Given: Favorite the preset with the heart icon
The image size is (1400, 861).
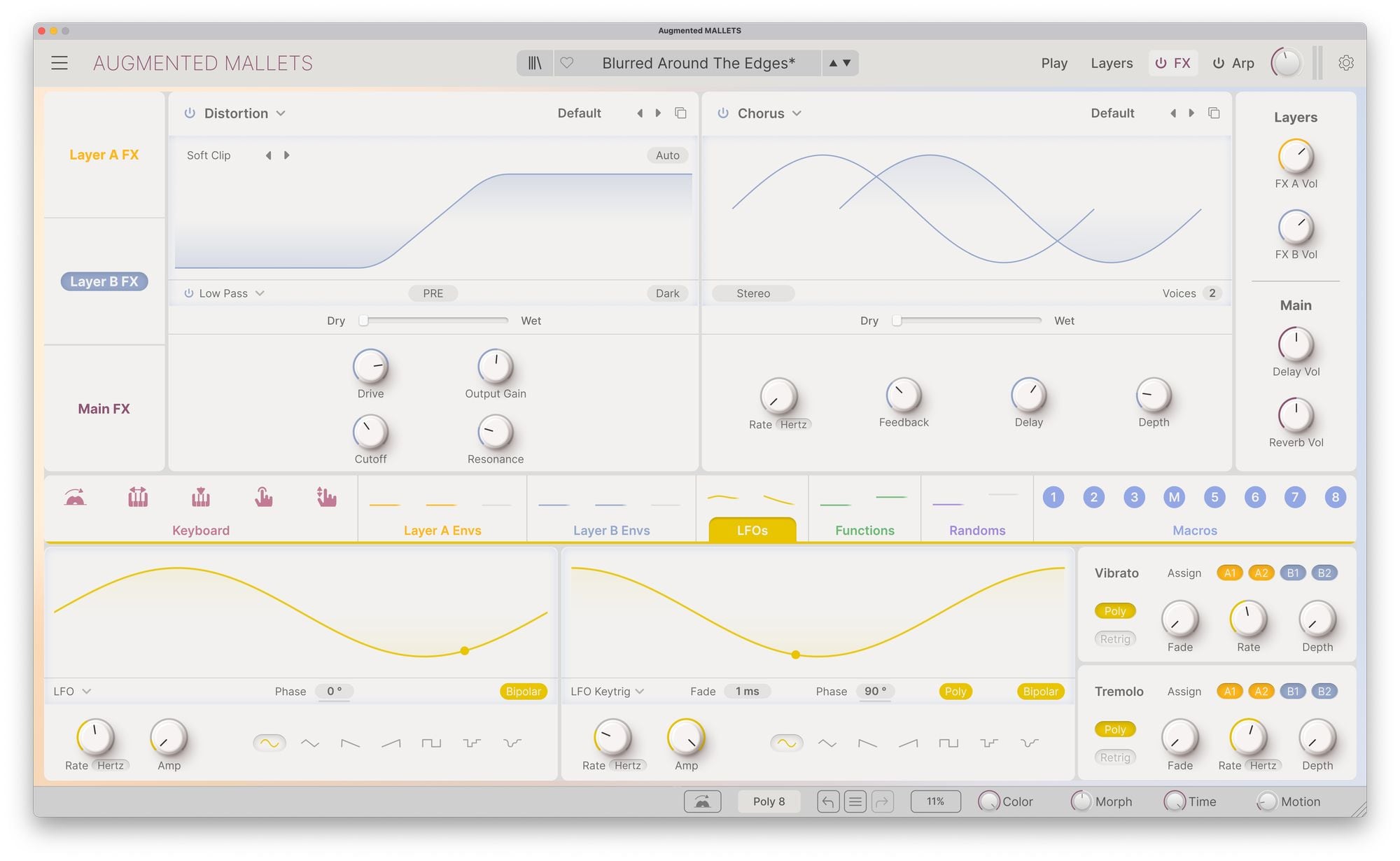Looking at the screenshot, I should (x=567, y=63).
